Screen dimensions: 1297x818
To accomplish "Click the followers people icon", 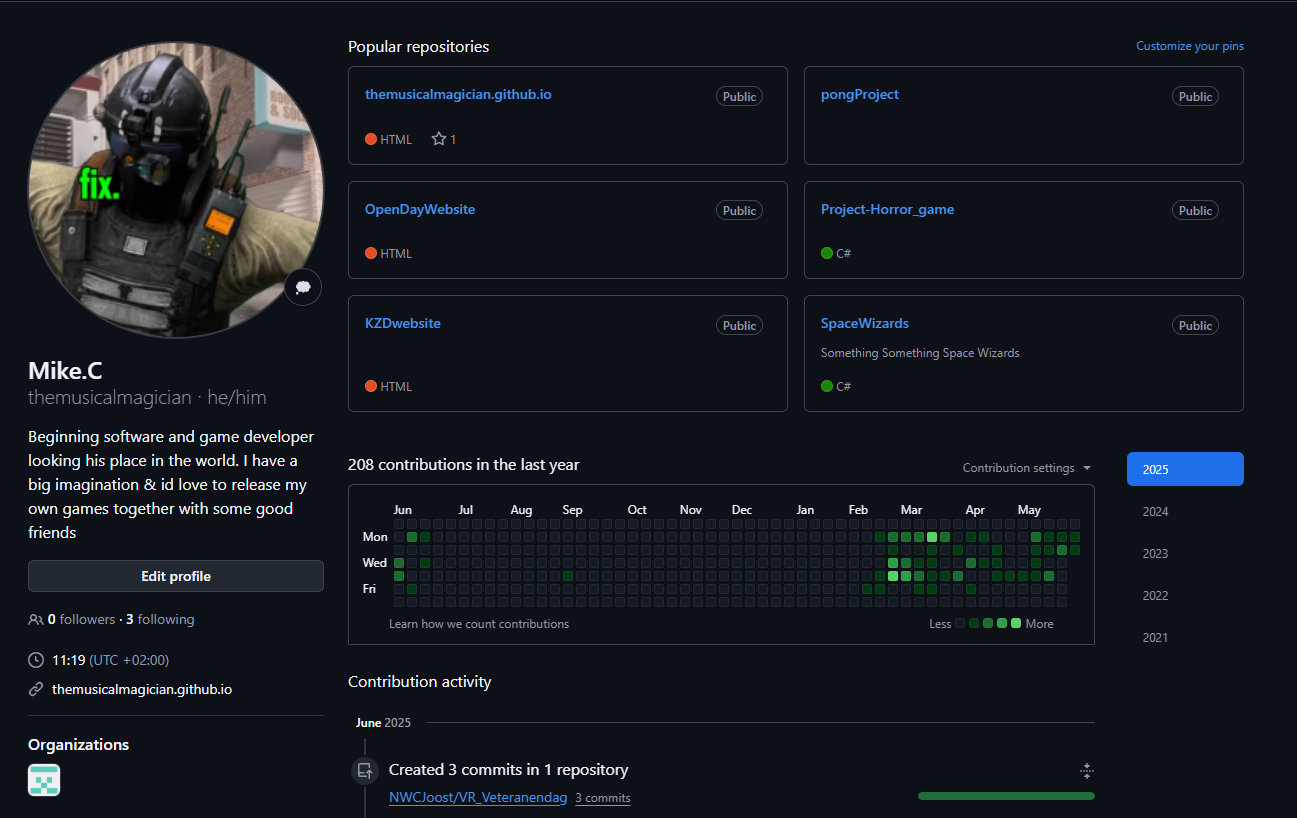I will (36, 620).
